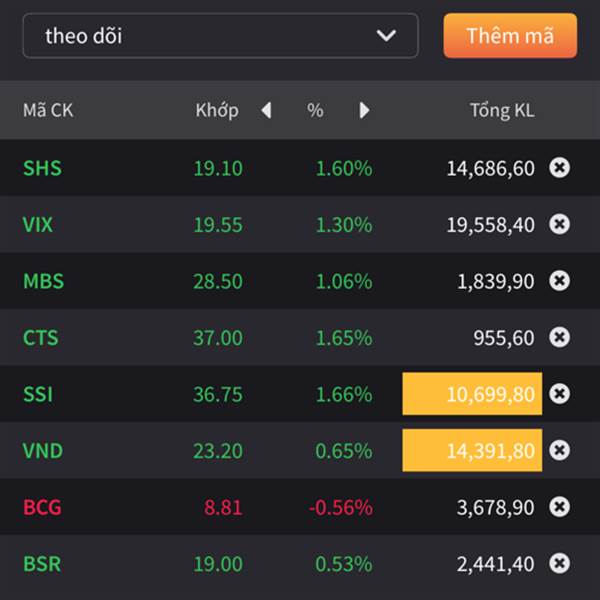Select the % change column header

point(315,111)
